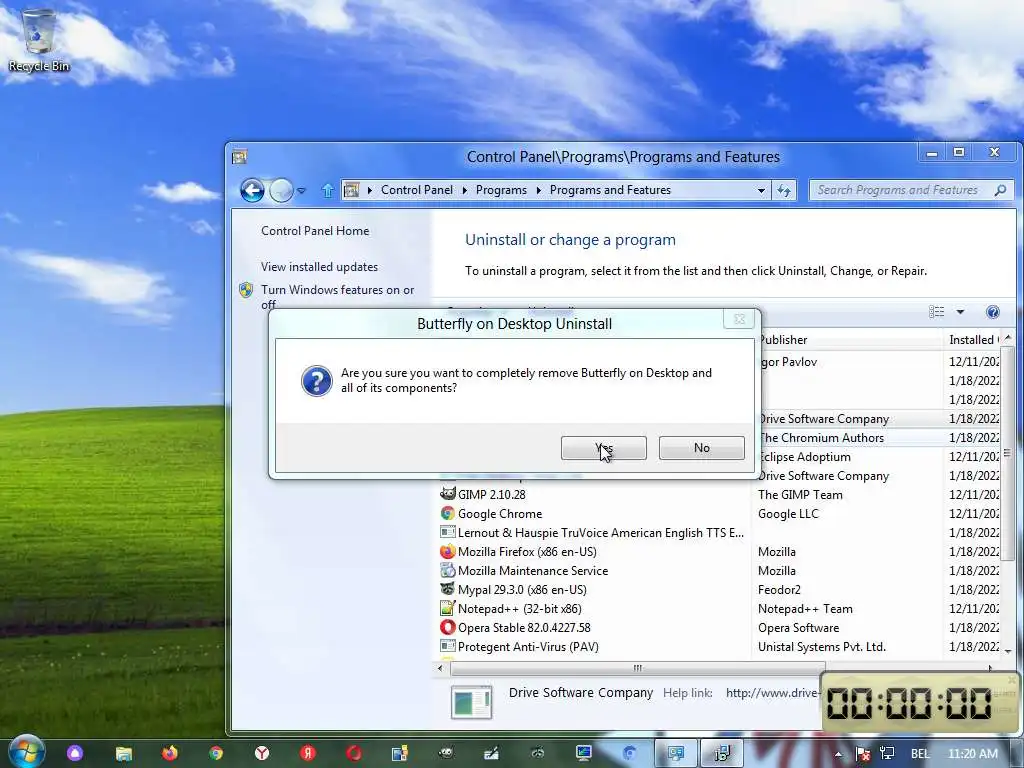Expand the arrow before Control Panel breadcrumb
Screen dimensions: 1024x768
point(370,190)
